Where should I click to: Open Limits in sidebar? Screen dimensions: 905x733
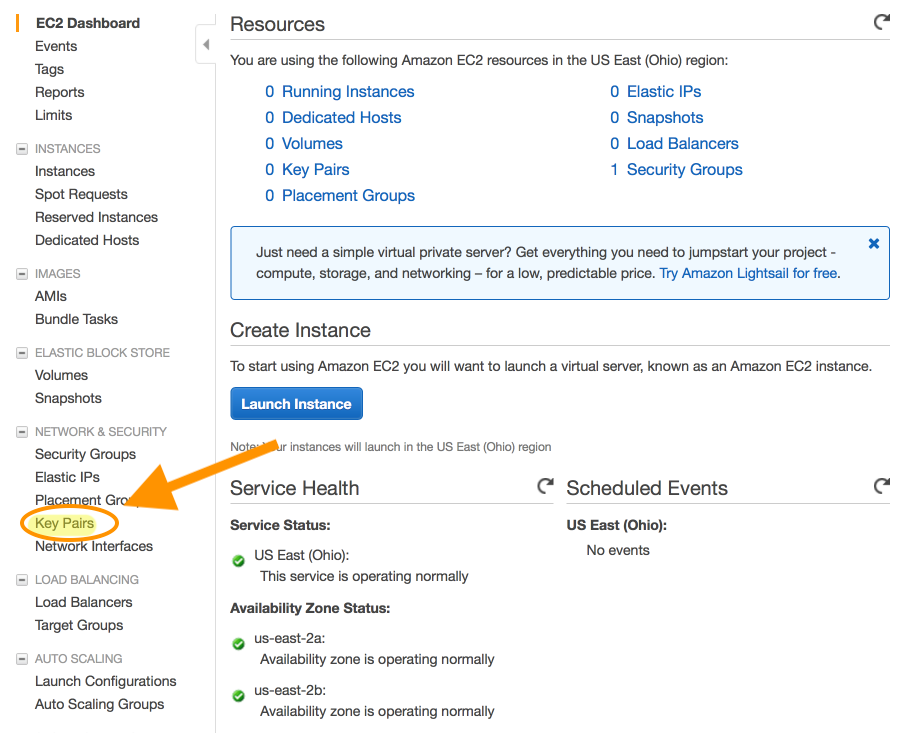coord(54,115)
